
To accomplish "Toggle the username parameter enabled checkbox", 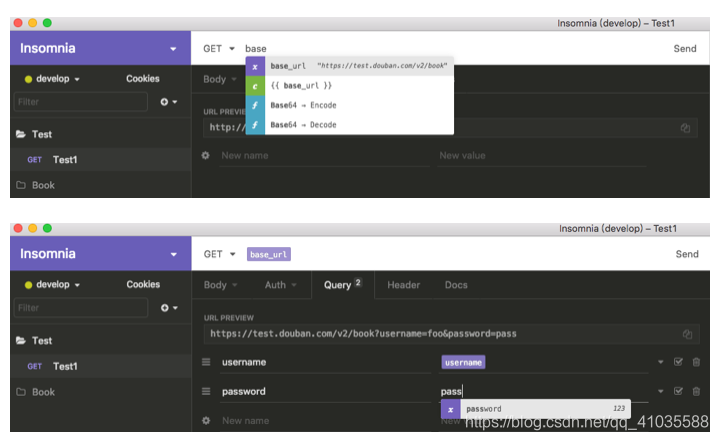I will tap(678, 362).
